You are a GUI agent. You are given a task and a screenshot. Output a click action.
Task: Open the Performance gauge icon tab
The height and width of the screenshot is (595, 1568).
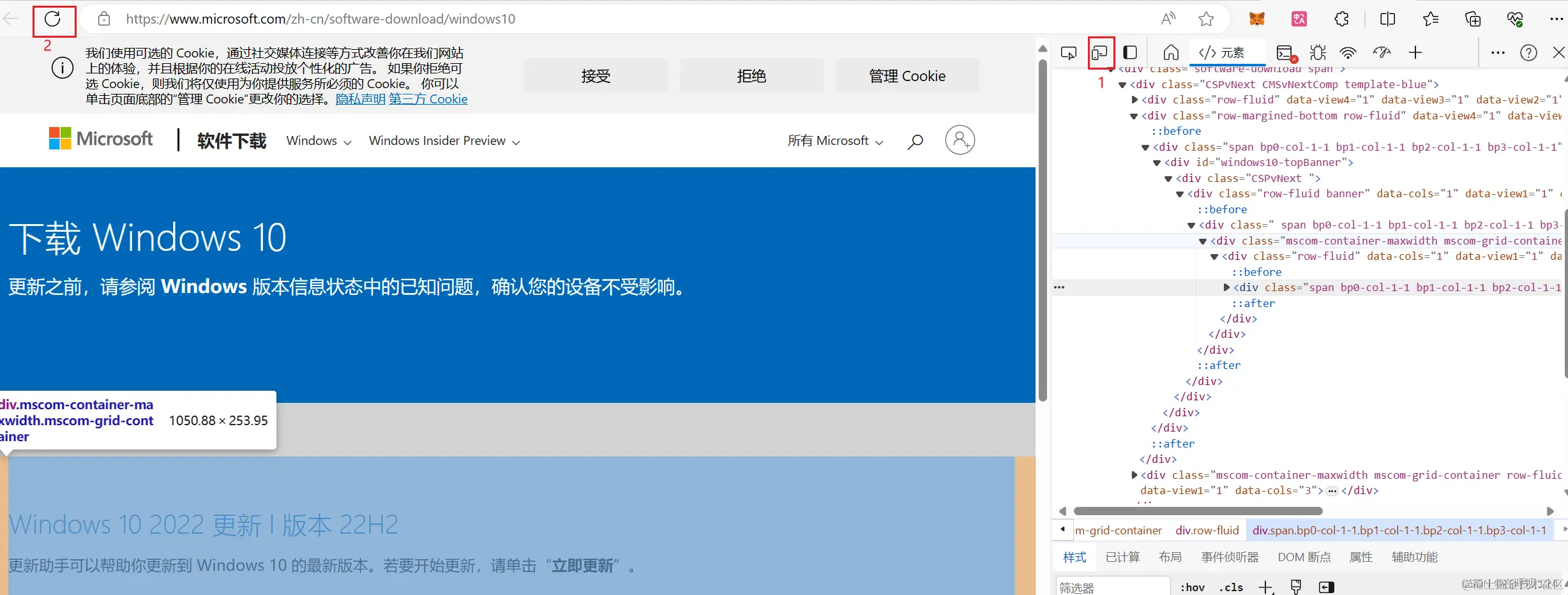click(1381, 52)
